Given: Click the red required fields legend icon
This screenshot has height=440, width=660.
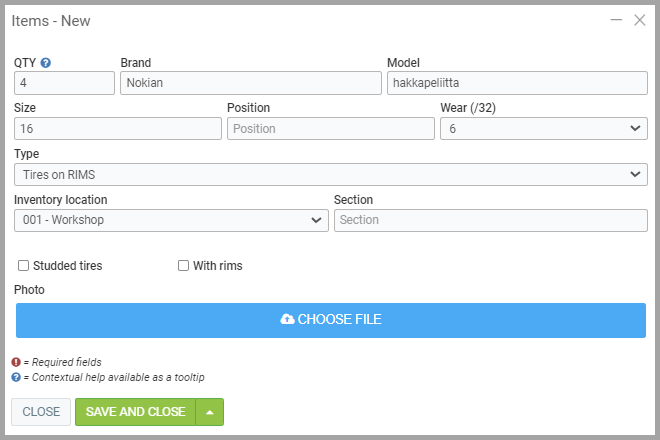Looking at the screenshot, I should point(16,362).
